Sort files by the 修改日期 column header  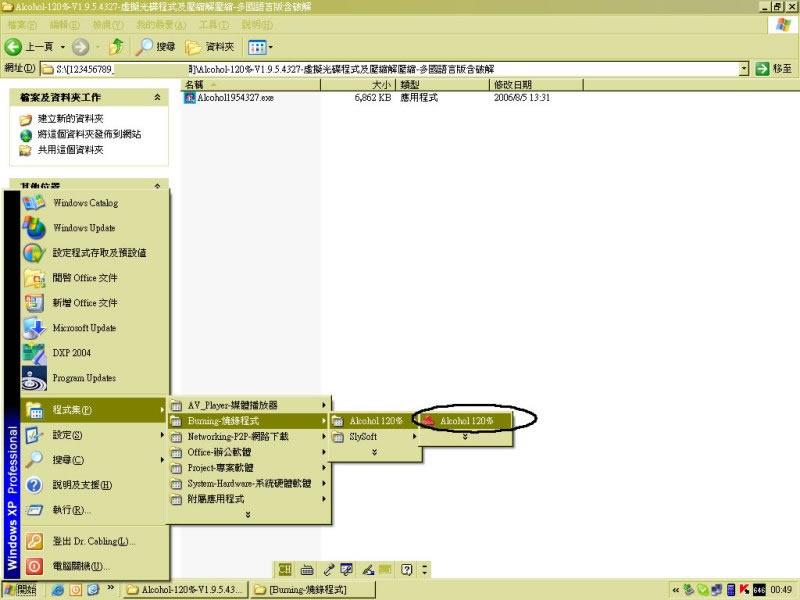536,85
